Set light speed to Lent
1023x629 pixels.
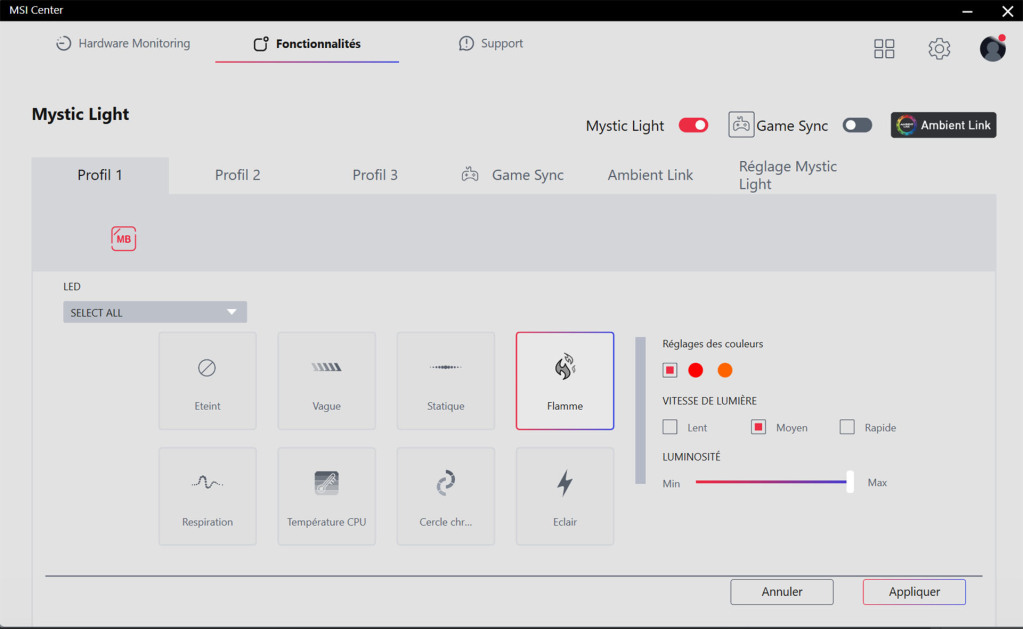[x=670, y=427]
